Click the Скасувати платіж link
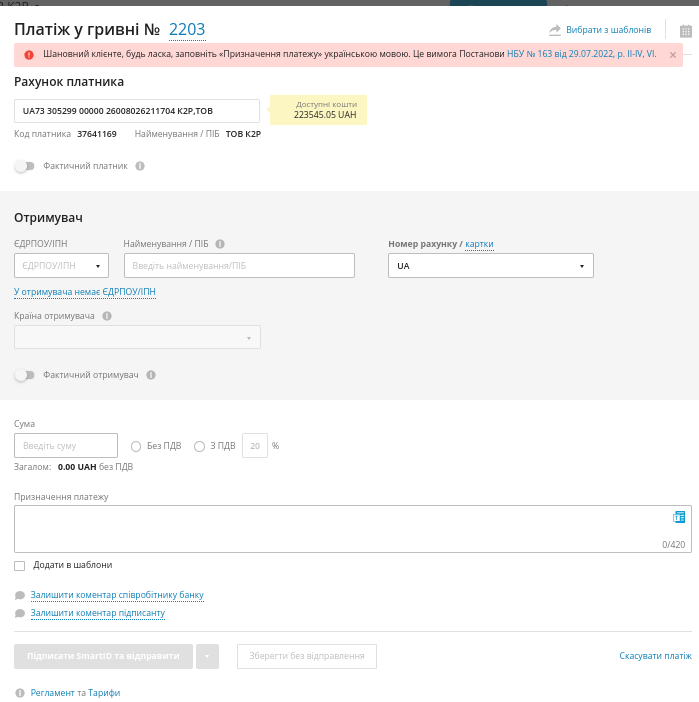Image resolution: width=699 pixels, height=702 pixels. pos(655,656)
